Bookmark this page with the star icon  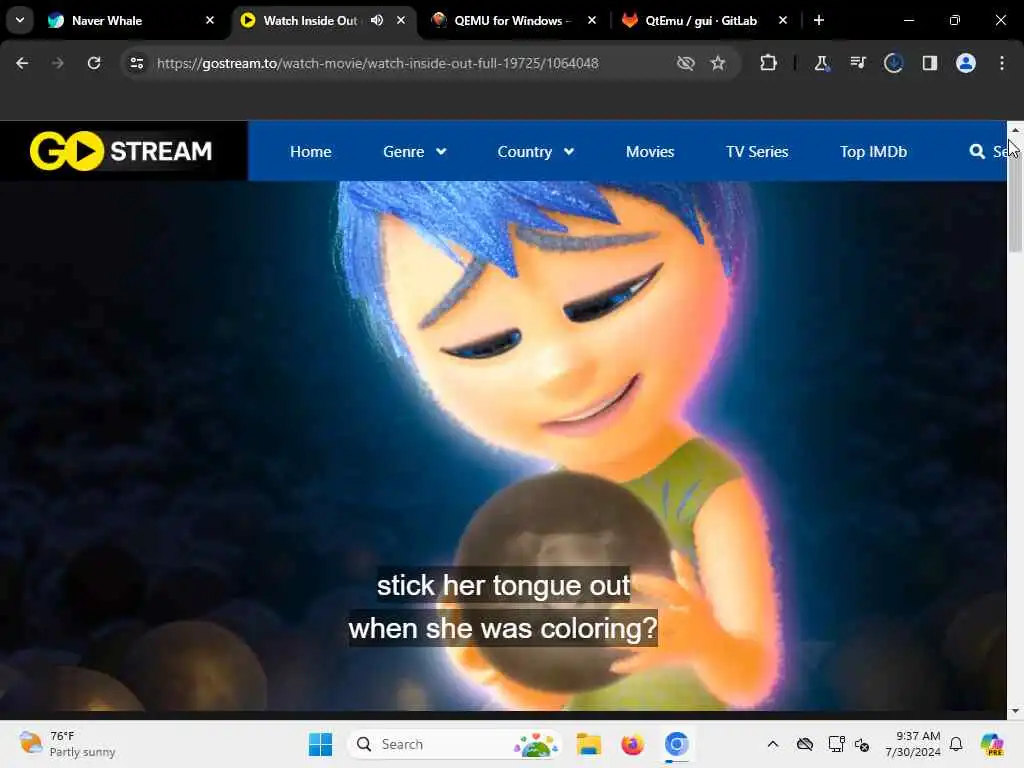pos(718,63)
